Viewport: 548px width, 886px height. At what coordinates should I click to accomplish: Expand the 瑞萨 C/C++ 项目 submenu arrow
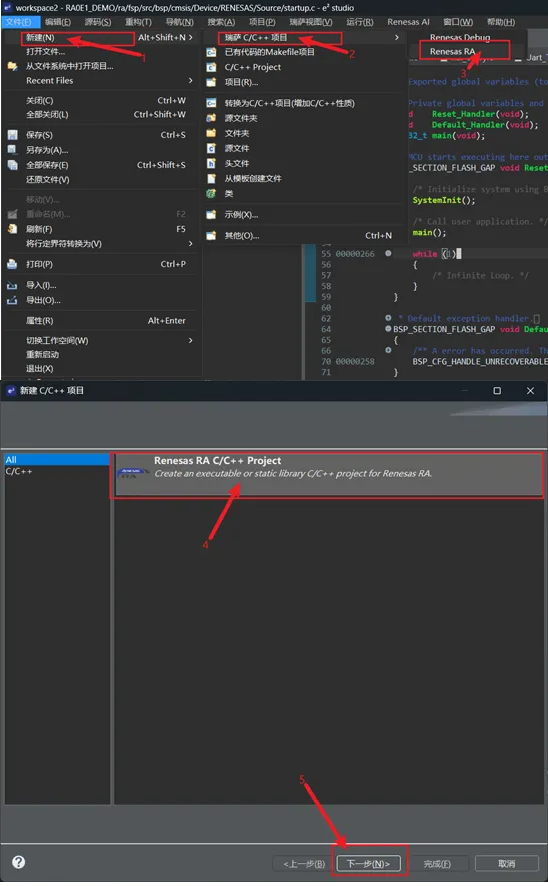(397, 37)
